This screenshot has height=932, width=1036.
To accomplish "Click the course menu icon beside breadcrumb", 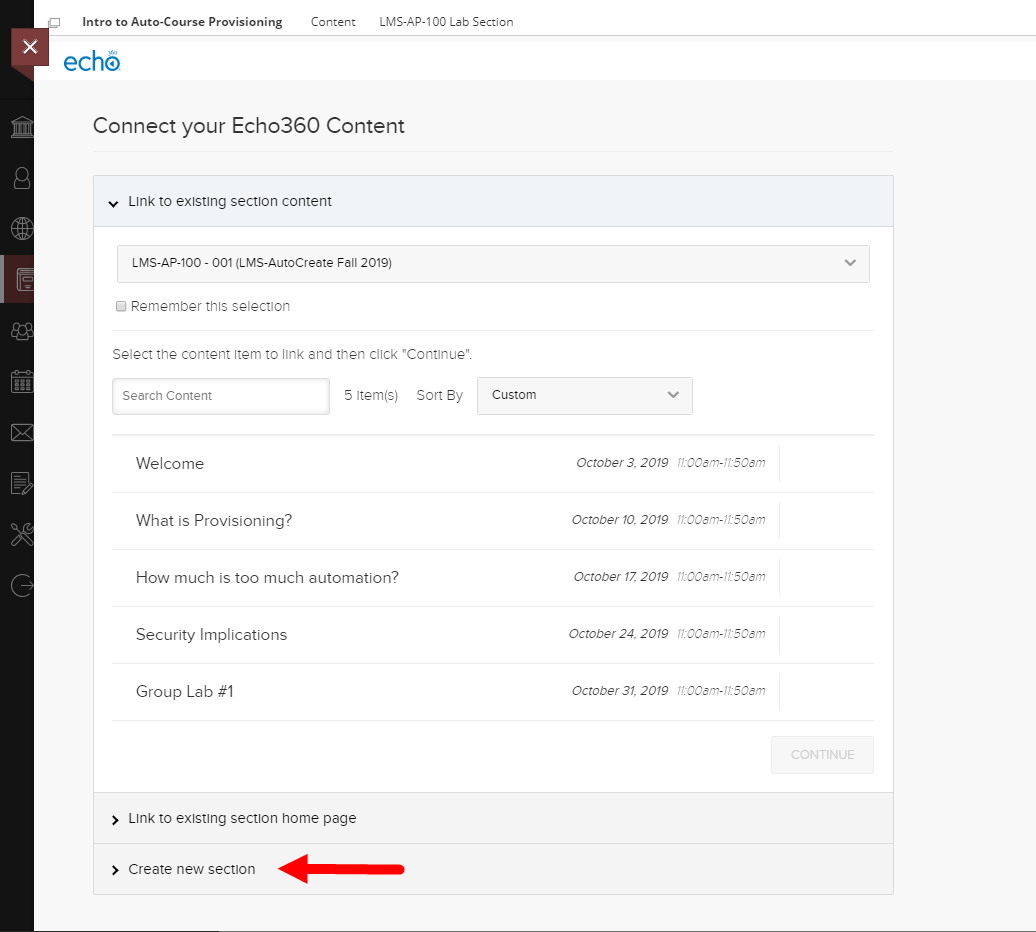I will point(54,22).
